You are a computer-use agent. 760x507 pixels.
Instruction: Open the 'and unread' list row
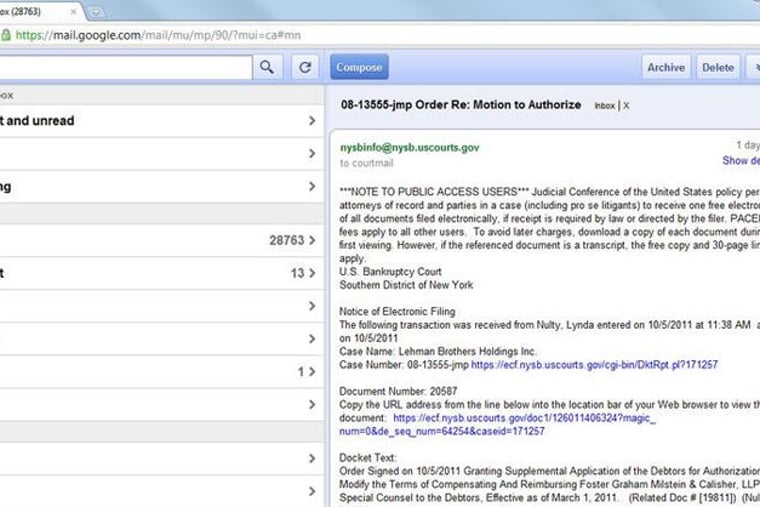coord(160,121)
